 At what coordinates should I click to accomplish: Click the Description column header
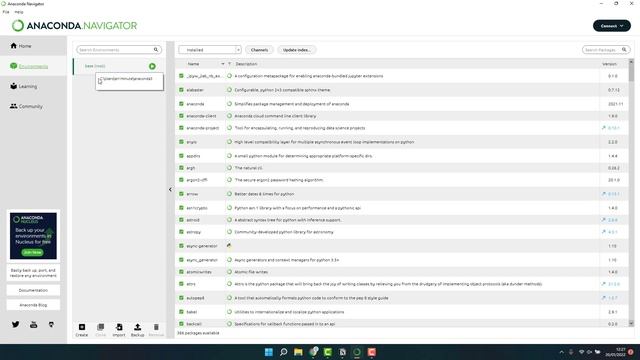[x=246, y=64]
